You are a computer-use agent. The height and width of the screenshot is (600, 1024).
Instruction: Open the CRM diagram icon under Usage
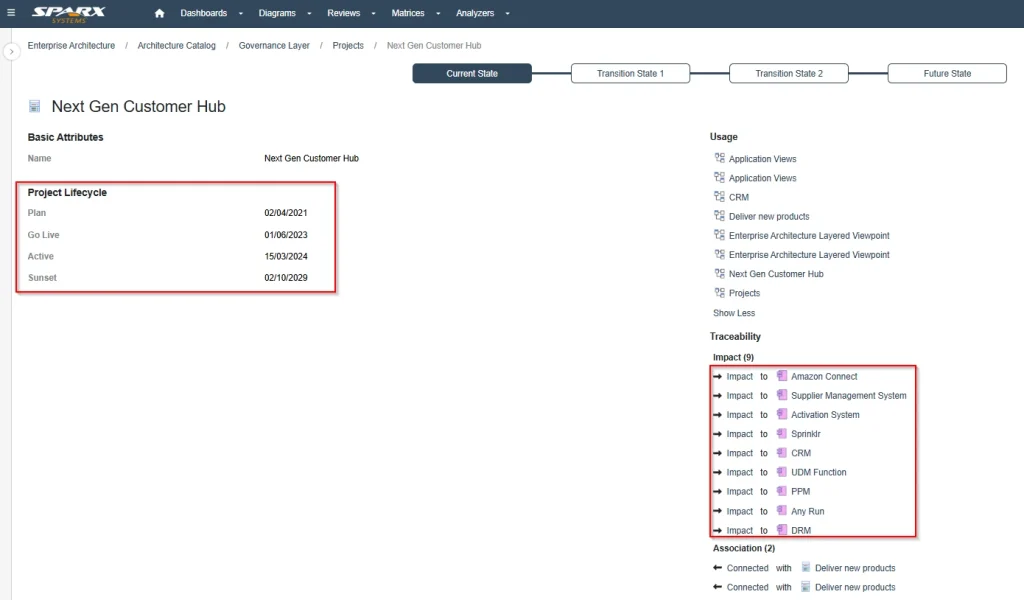point(719,197)
